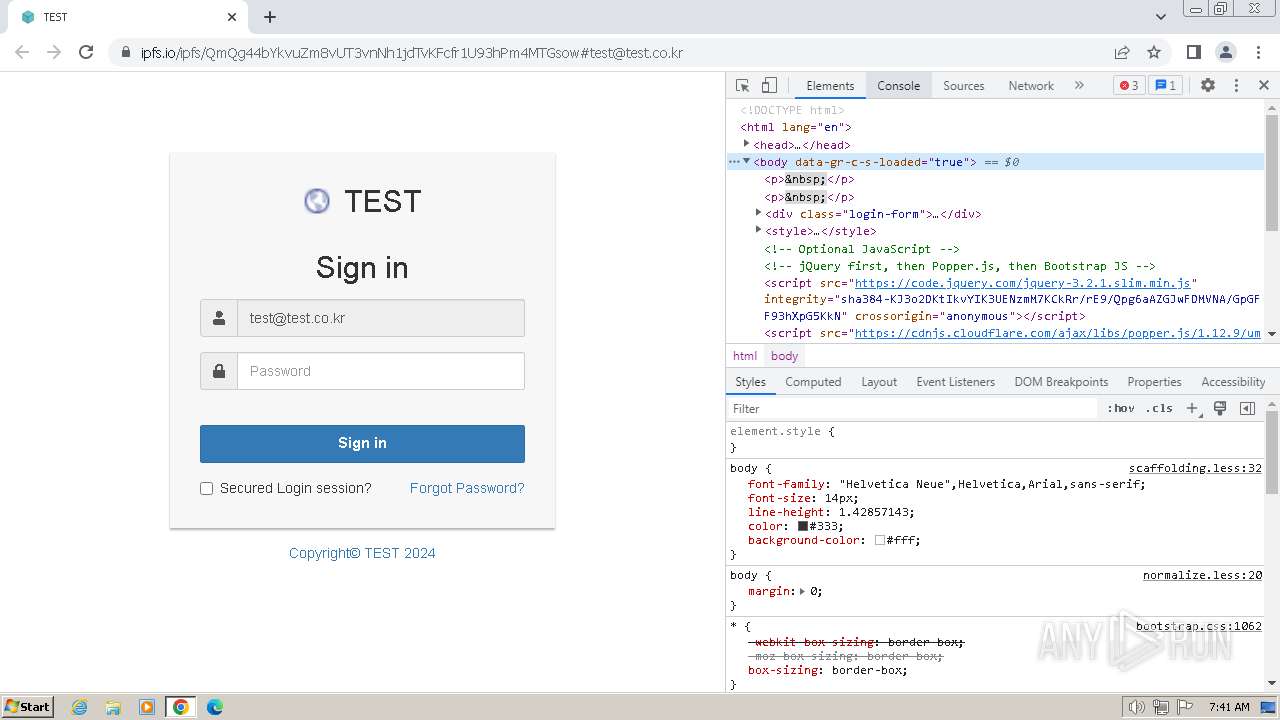Click the Password input field
The width and height of the screenshot is (1280, 720).
[x=381, y=371]
